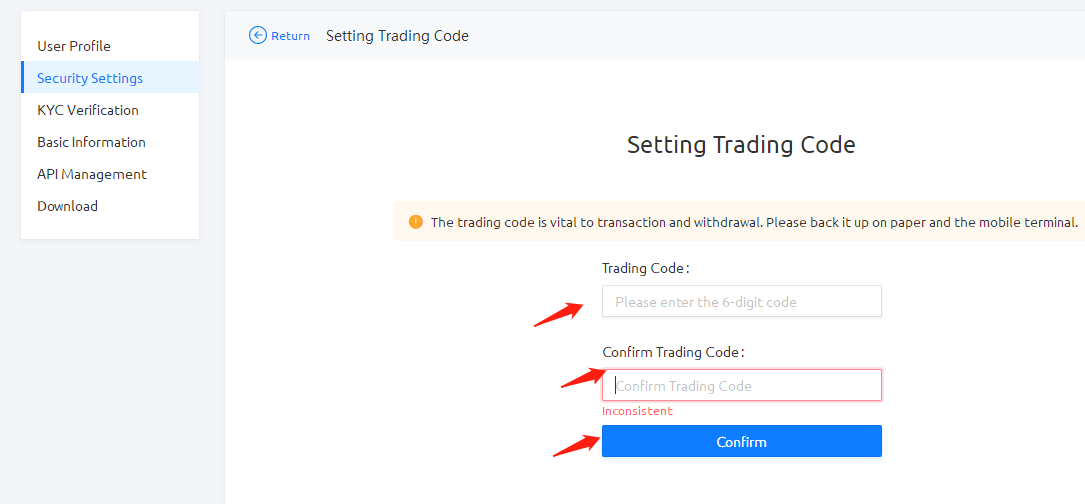Screen dimensions: 1085x504
Task: Click the circled back-arrow Return icon
Action: tap(257, 35)
